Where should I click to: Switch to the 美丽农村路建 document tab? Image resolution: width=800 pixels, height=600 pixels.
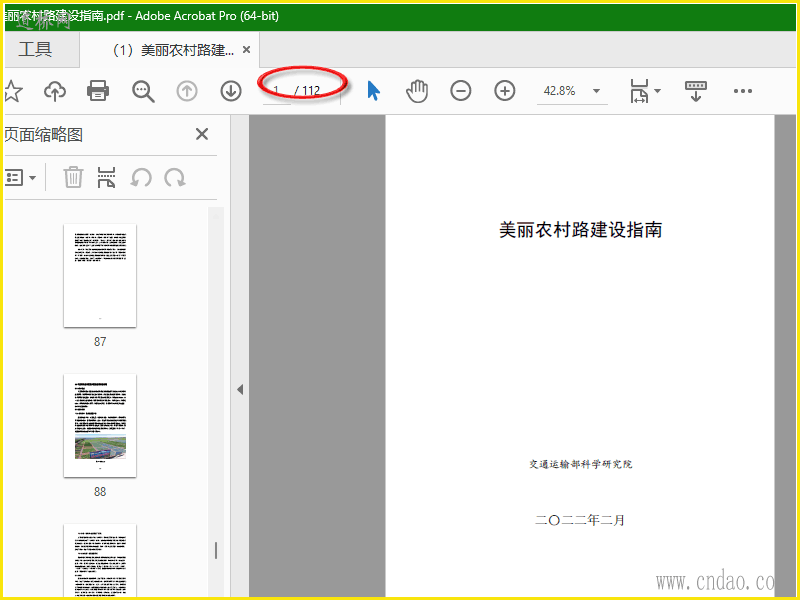coord(172,50)
